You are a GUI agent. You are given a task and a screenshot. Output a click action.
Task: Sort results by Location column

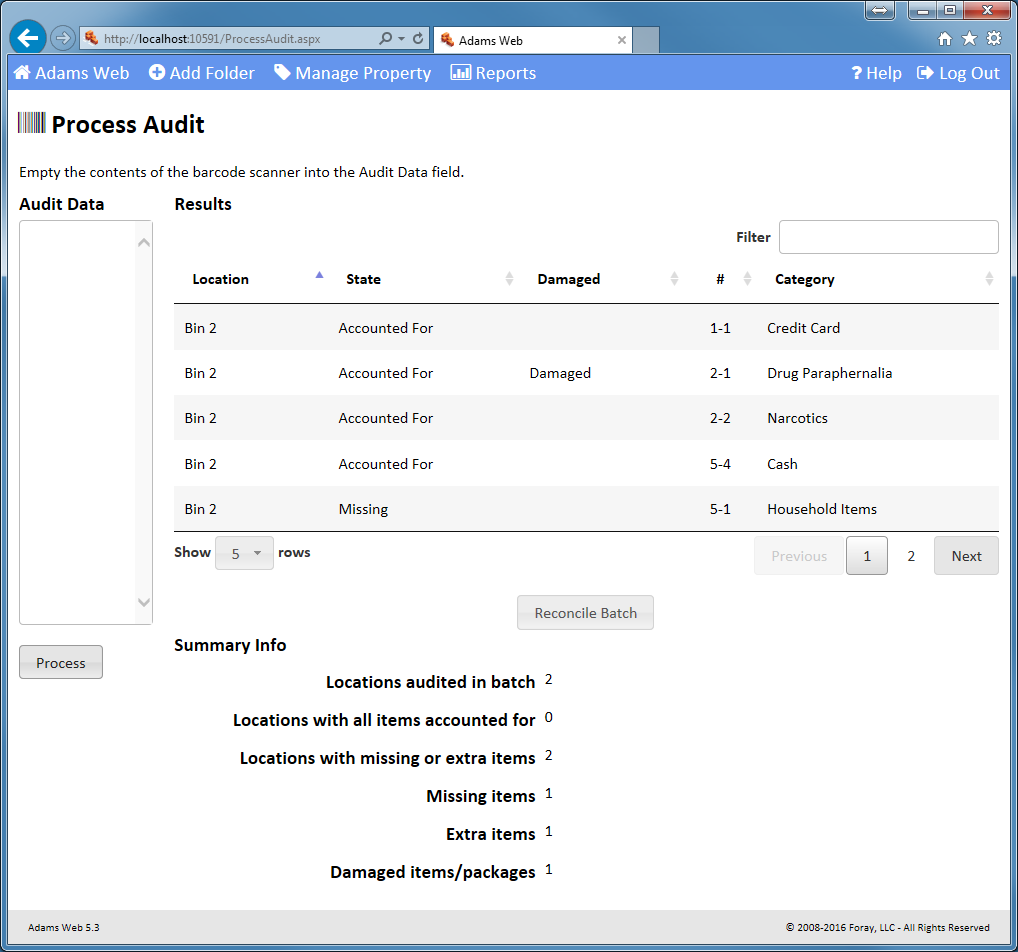click(x=221, y=279)
